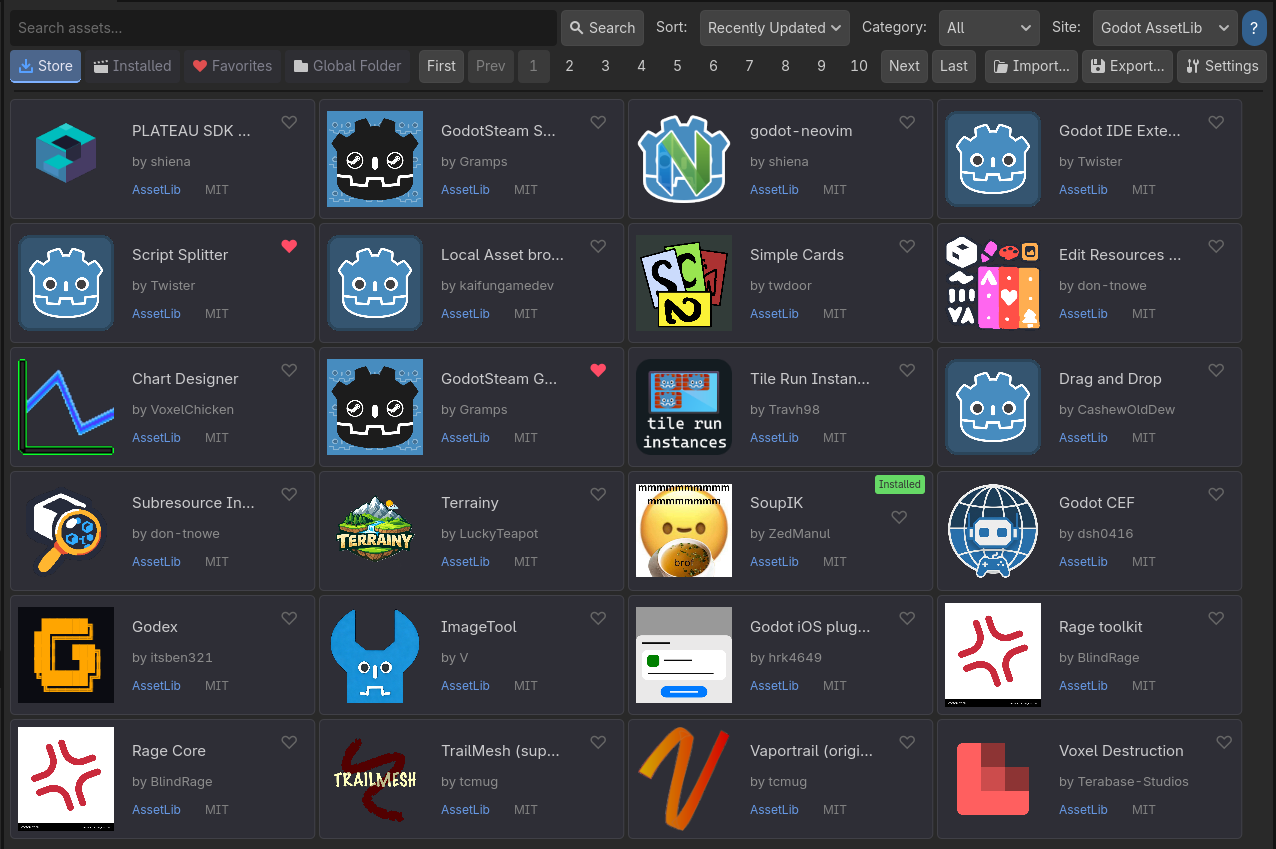Open the Sort dropdown Recently Updated
The width and height of the screenshot is (1276, 849).
(774, 28)
